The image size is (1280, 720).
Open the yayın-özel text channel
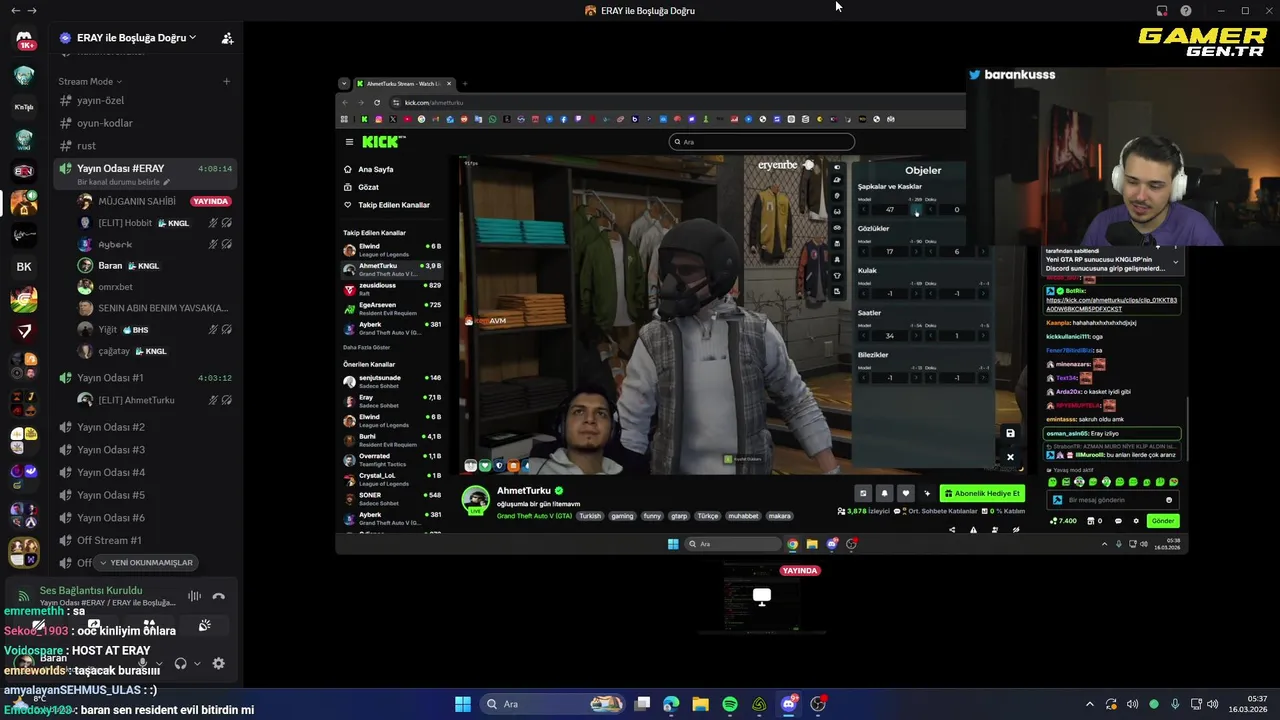tap(145, 100)
